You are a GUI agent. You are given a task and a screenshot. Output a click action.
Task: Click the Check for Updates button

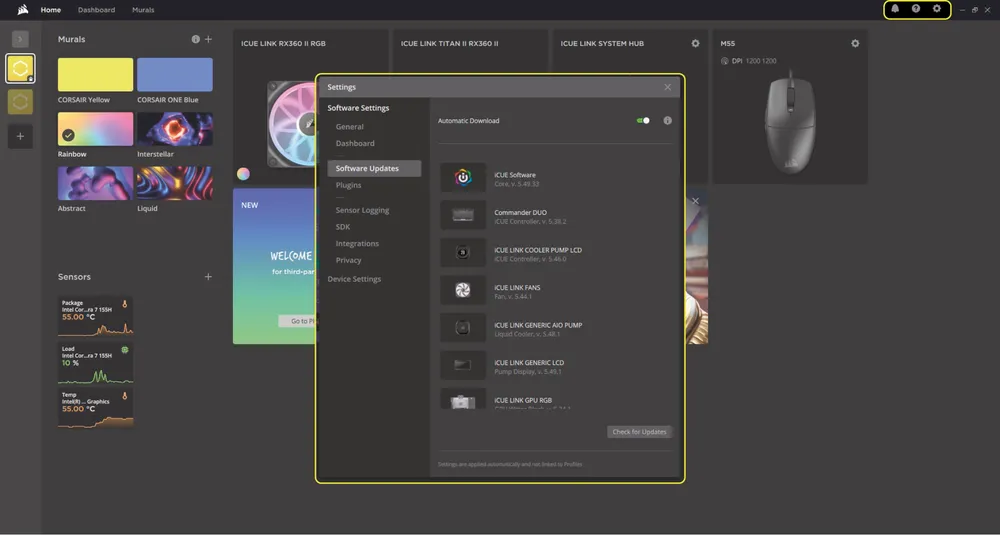(x=639, y=432)
